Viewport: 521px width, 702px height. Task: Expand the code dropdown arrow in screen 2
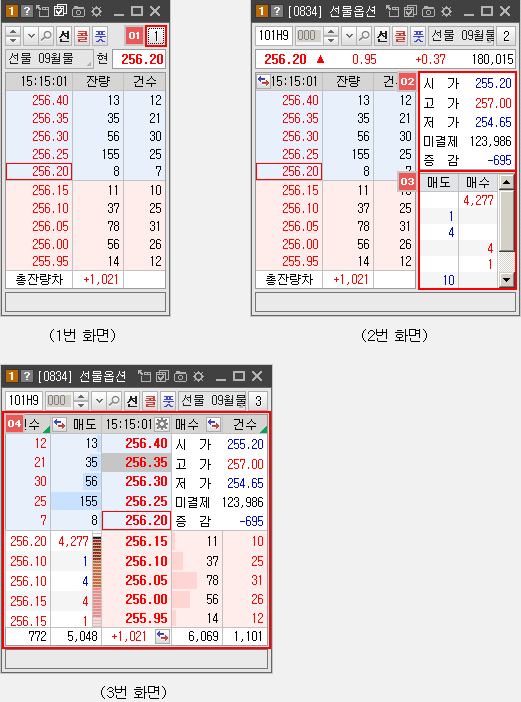point(349,35)
